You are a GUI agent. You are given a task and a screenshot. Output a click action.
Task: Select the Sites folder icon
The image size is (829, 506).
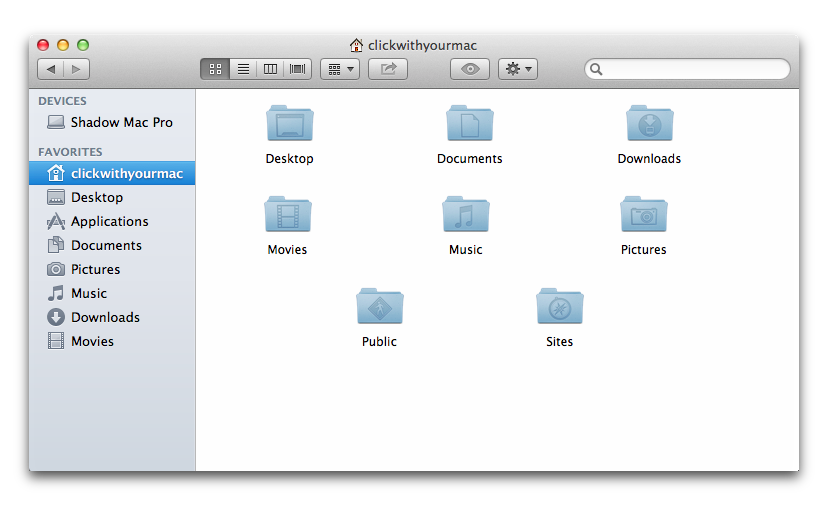click(559, 306)
